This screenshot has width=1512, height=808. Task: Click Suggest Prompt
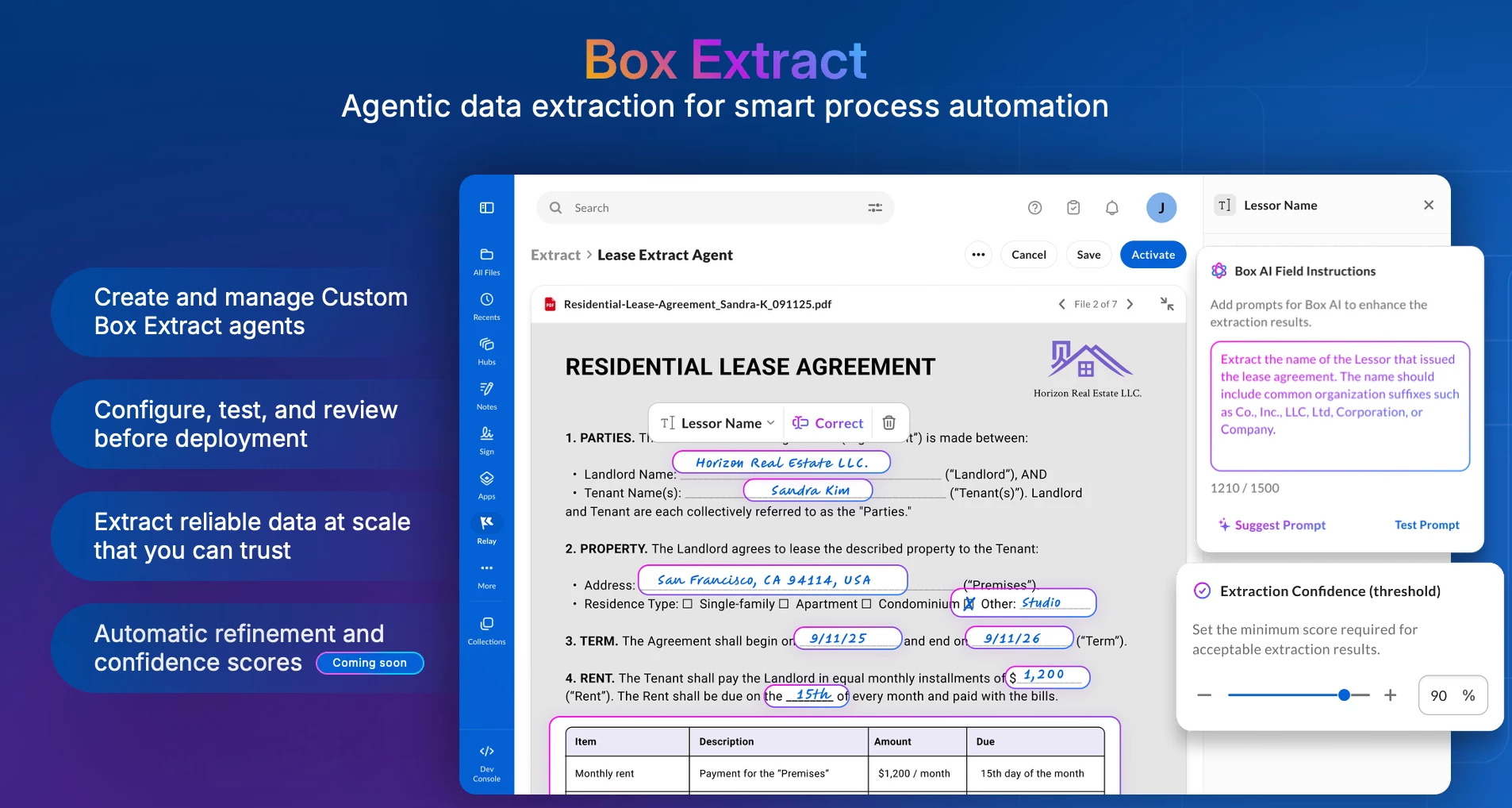point(1272,525)
